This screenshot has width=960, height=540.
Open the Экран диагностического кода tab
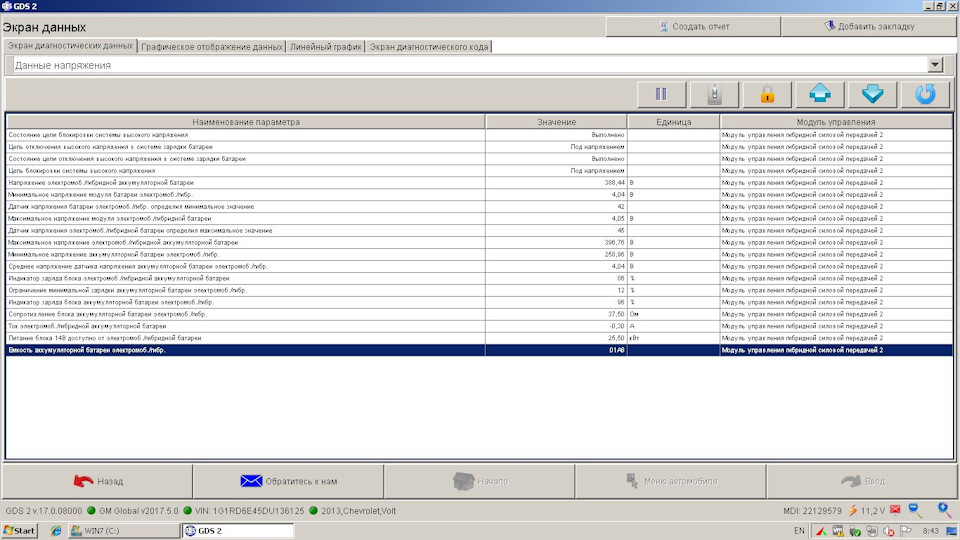click(x=429, y=47)
